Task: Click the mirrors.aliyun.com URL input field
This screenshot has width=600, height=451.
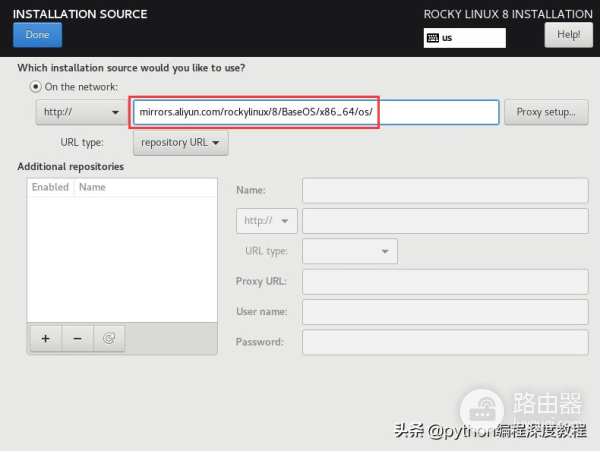Action: coord(315,112)
